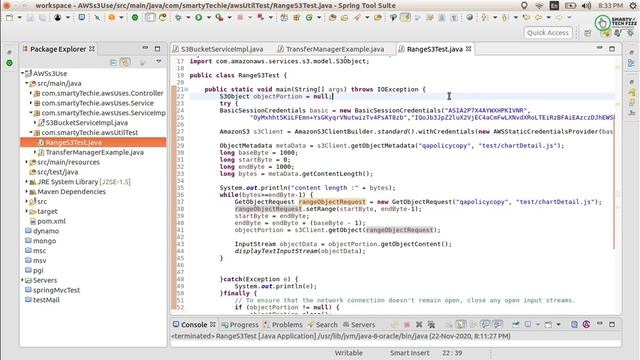Click the Debug bug icon in toolbar

[178, 18]
